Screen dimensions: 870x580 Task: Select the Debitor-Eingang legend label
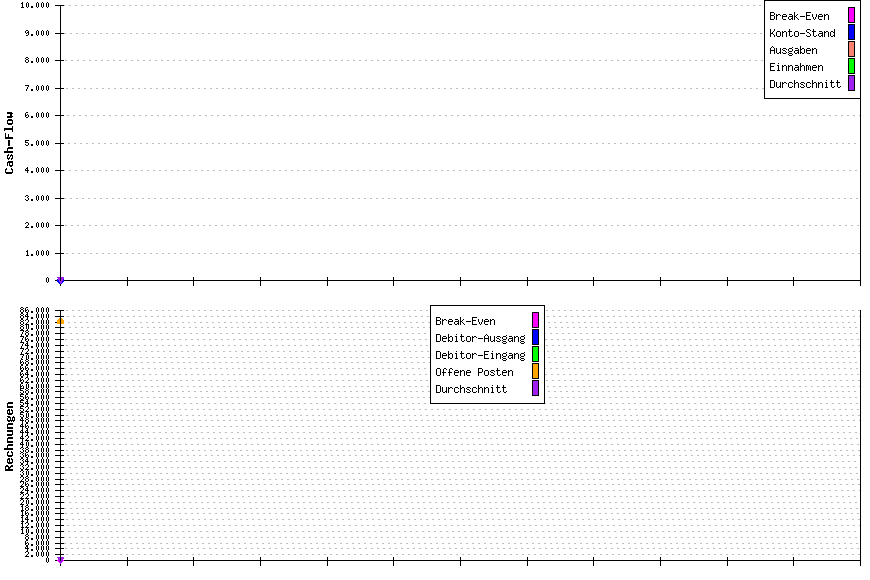[480, 355]
